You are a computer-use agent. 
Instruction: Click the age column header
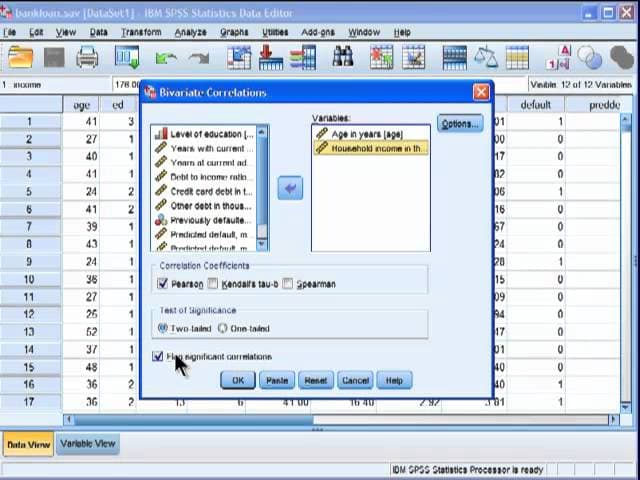tap(81, 105)
